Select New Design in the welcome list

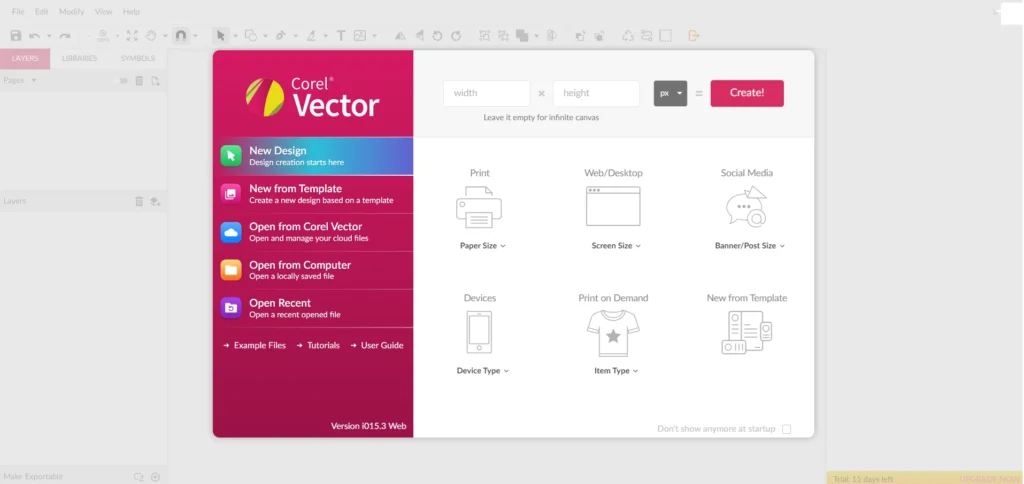pyautogui.click(x=313, y=156)
